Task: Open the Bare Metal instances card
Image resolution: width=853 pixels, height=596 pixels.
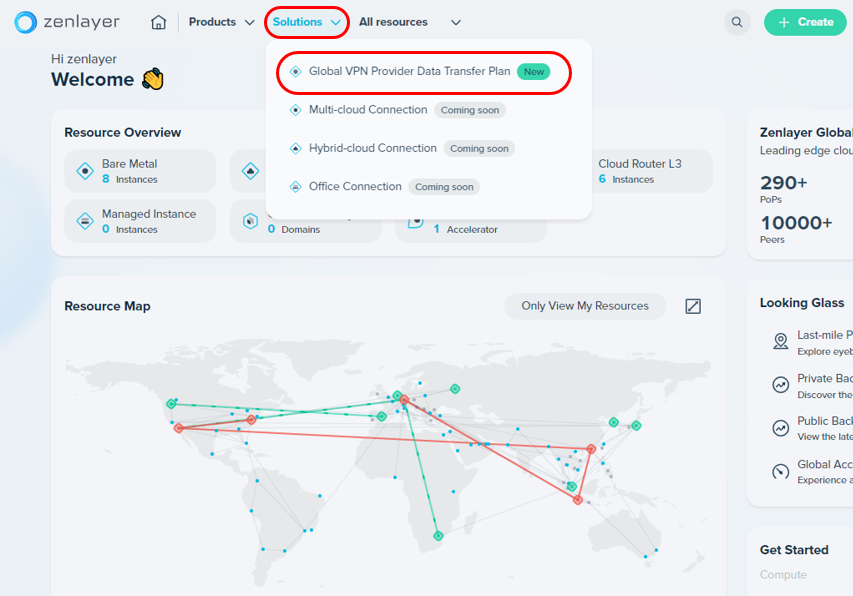Action: [140, 171]
